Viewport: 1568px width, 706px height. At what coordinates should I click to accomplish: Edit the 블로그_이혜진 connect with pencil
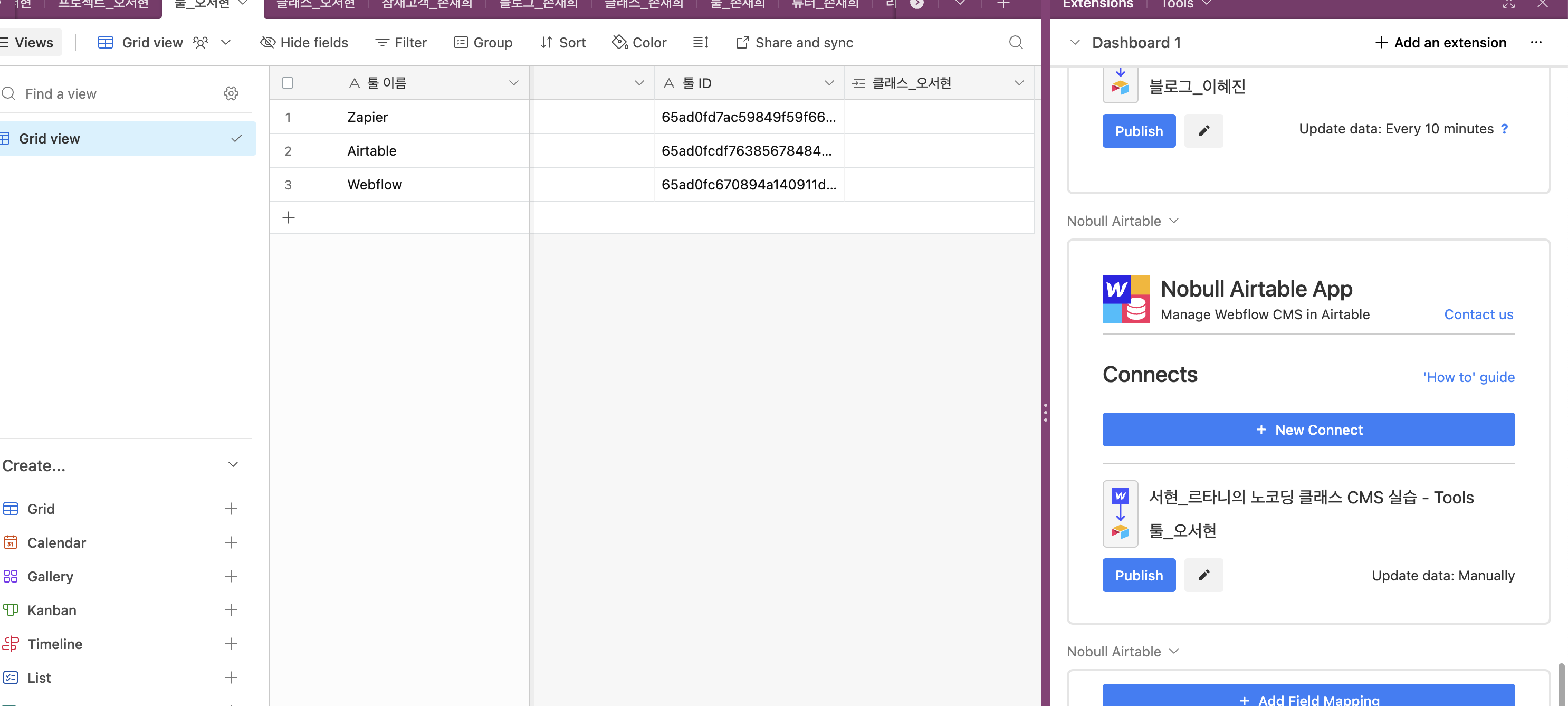click(x=1203, y=131)
